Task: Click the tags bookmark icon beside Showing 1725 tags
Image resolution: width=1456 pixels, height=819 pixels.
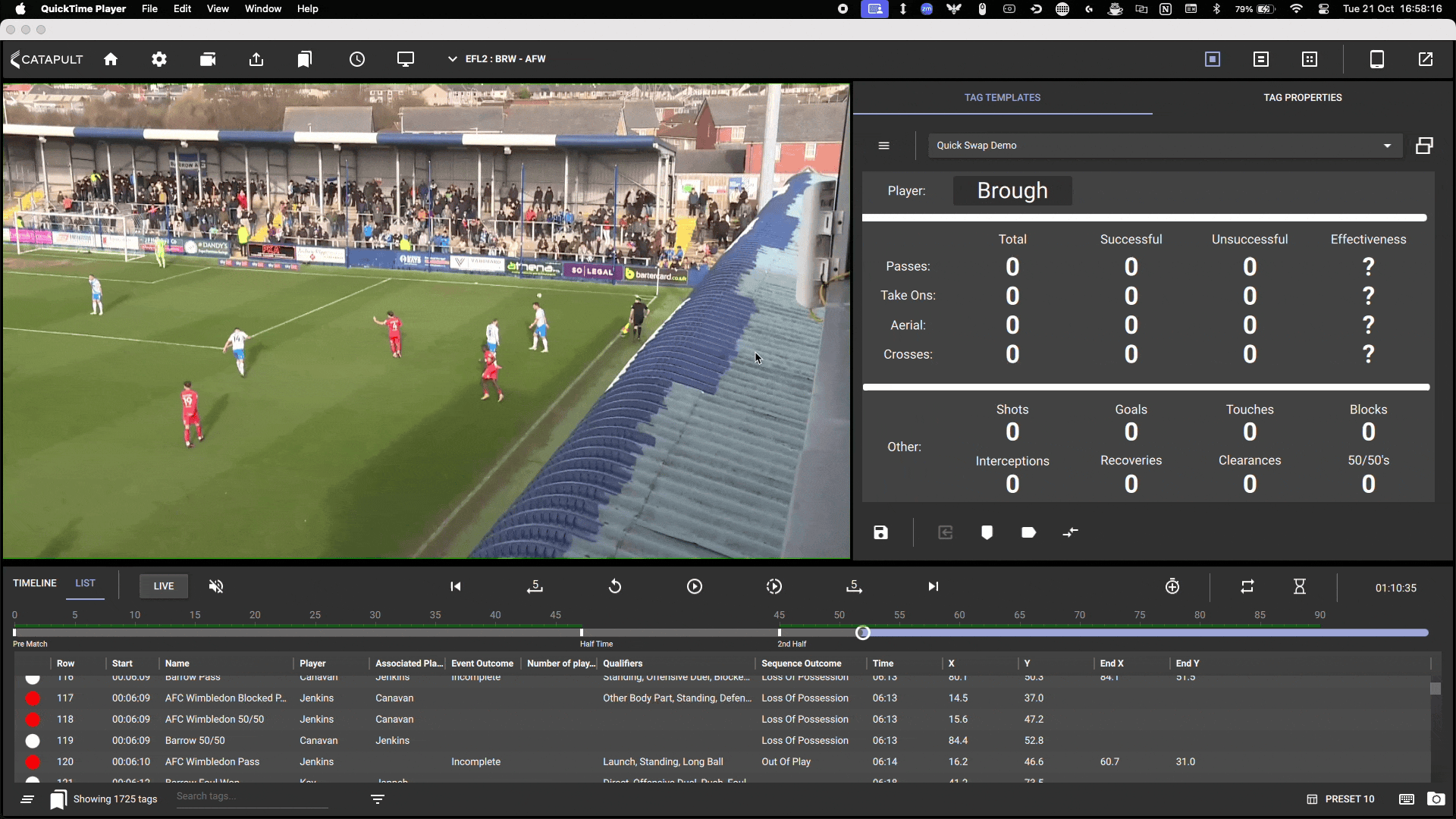Action: coord(58,799)
